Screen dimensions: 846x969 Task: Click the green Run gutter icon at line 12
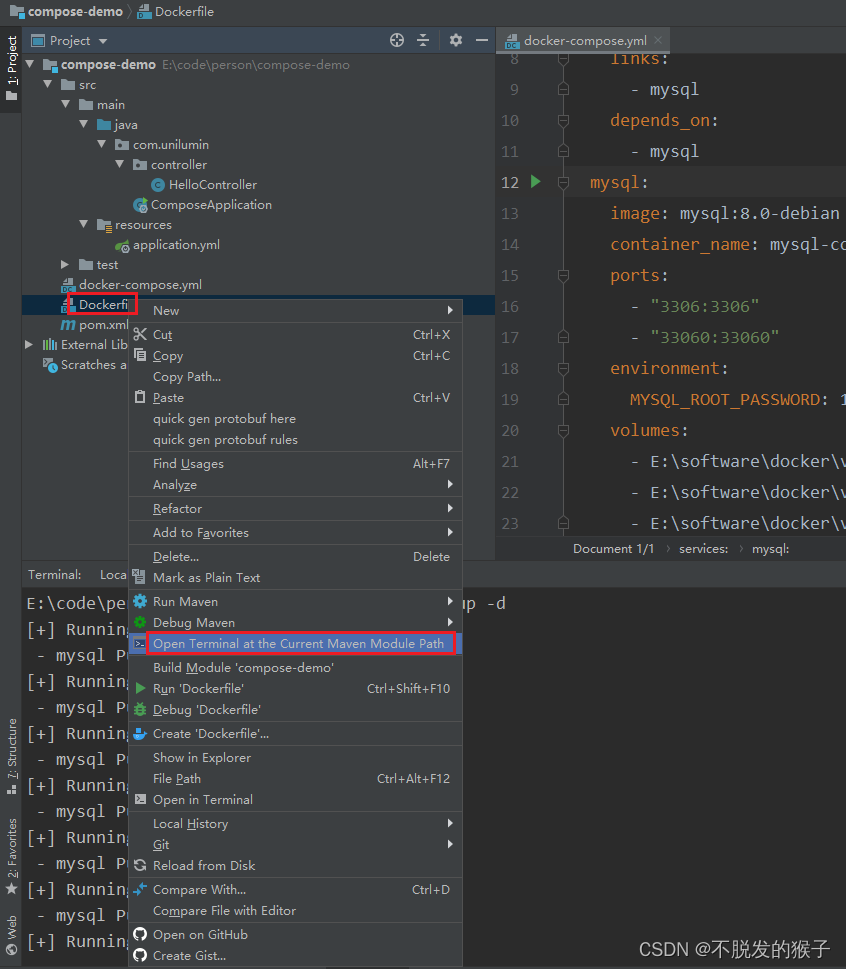tap(535, 182)
